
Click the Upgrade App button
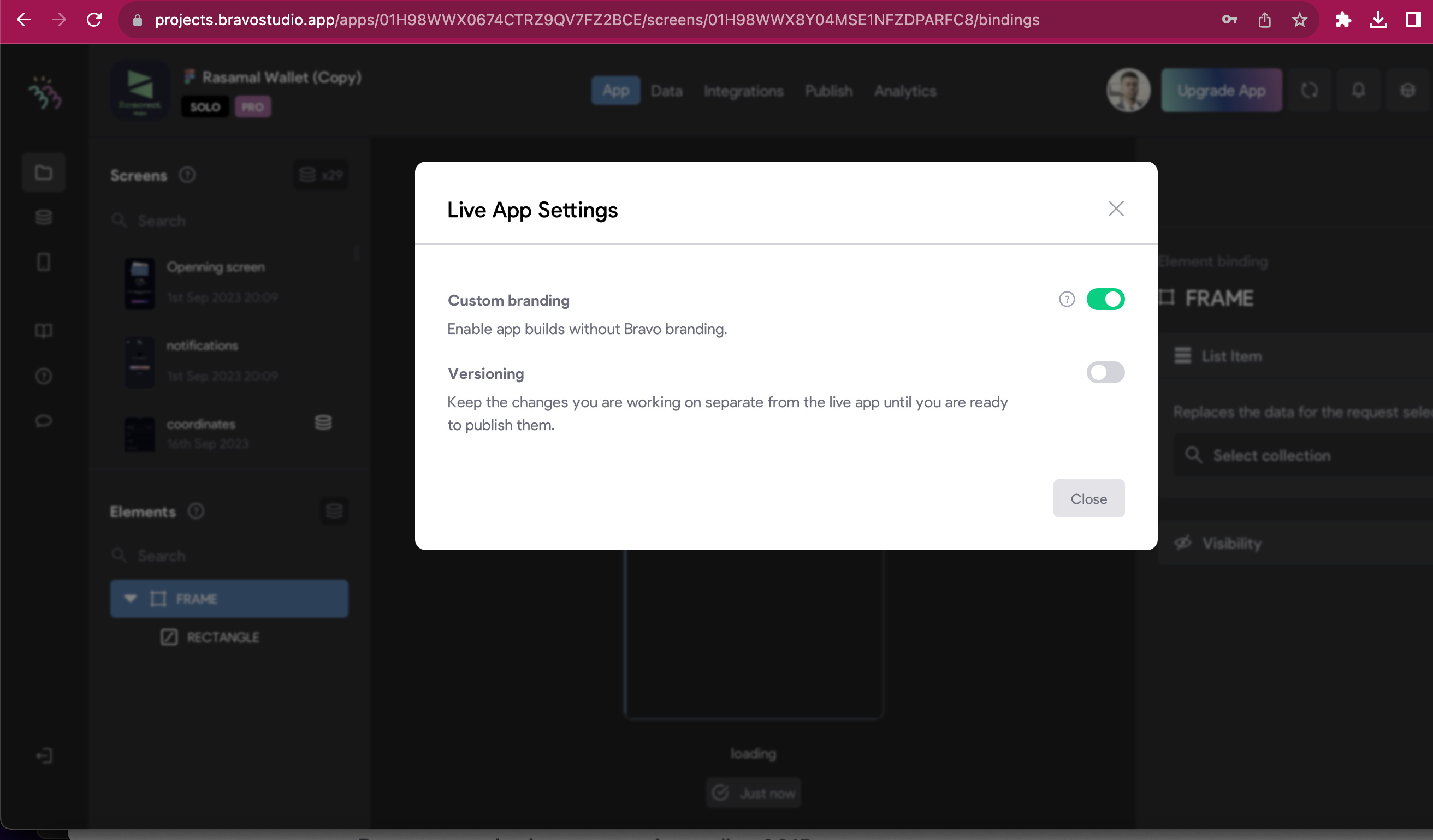1221,91
